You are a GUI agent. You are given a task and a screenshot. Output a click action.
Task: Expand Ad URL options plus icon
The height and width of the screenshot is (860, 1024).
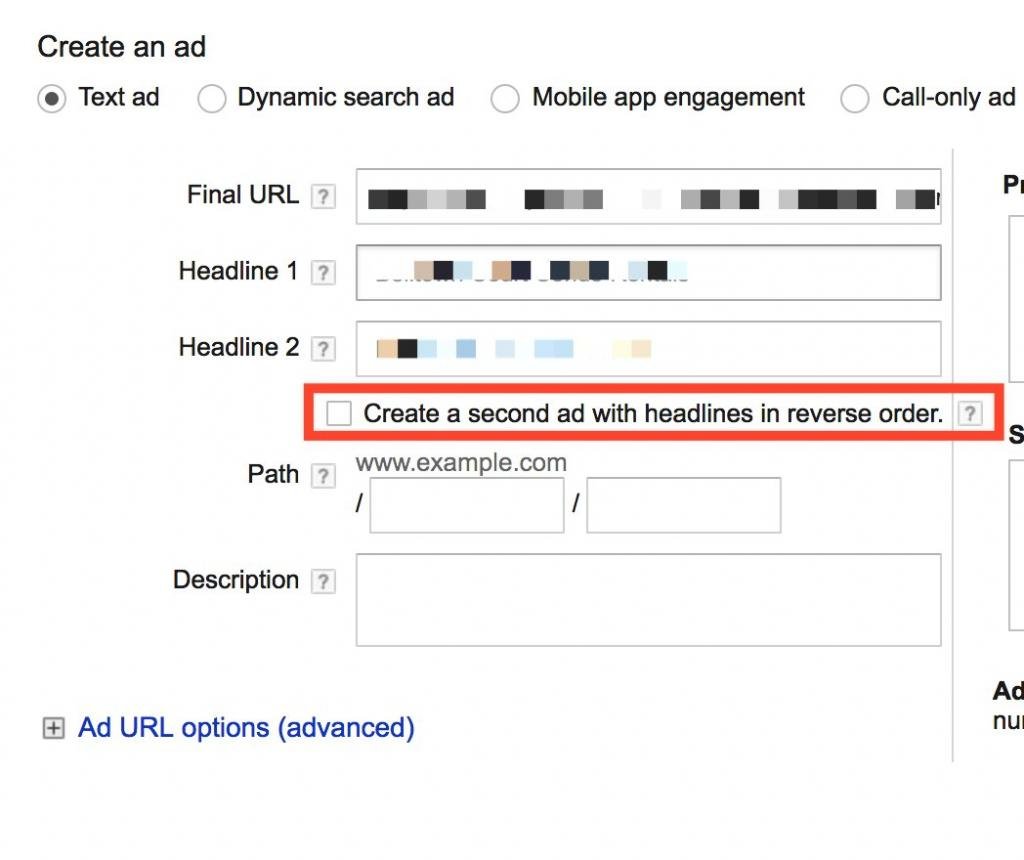pyautogui.click(x=52, y=729)
